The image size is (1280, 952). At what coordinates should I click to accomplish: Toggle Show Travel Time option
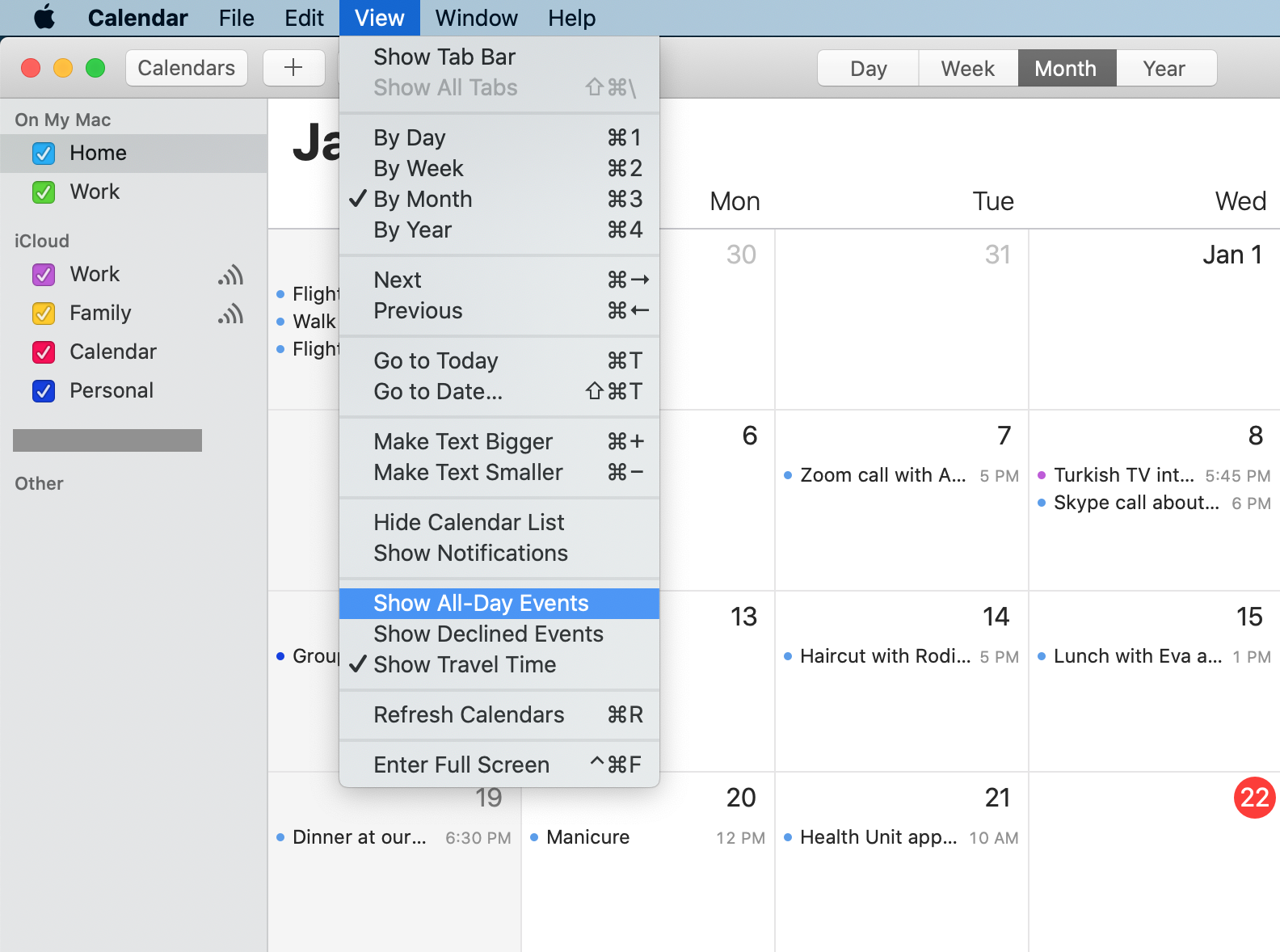(499, 664)
